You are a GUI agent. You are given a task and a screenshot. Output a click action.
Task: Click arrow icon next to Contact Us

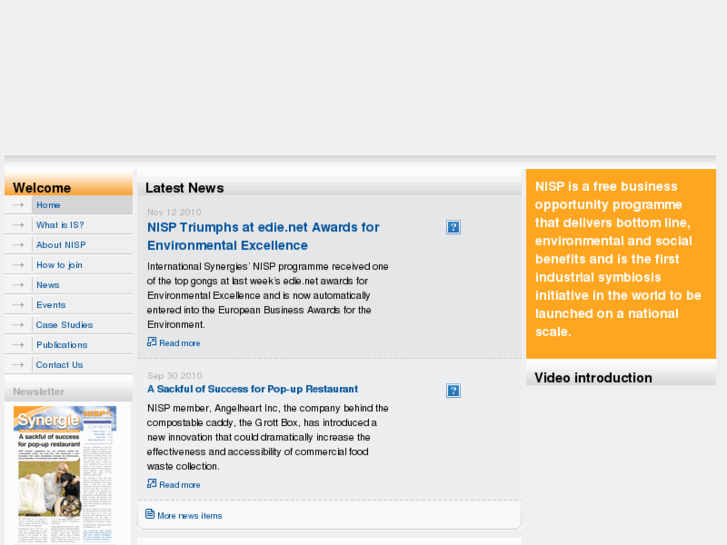(x=18, y=365)
